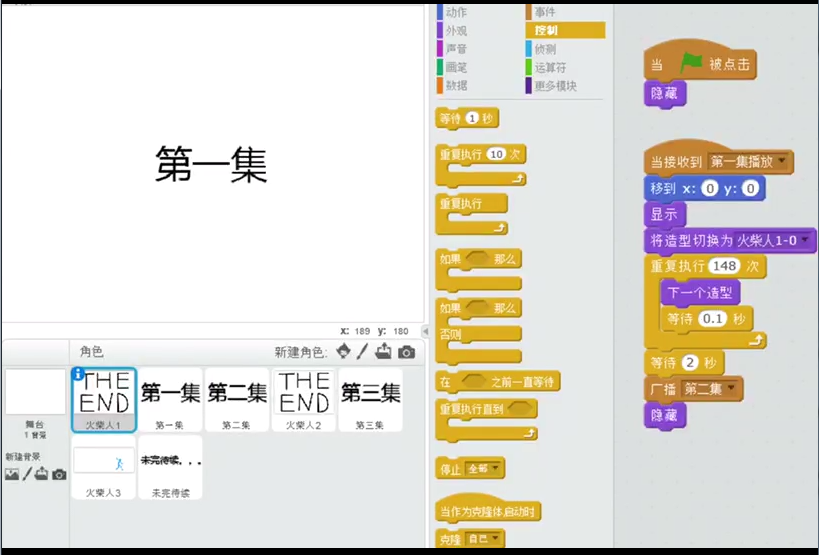Select the 第二集 sprite thumbnail
Image resolution: width=819 pixels, height=555 pixels.
click(237, 400)
